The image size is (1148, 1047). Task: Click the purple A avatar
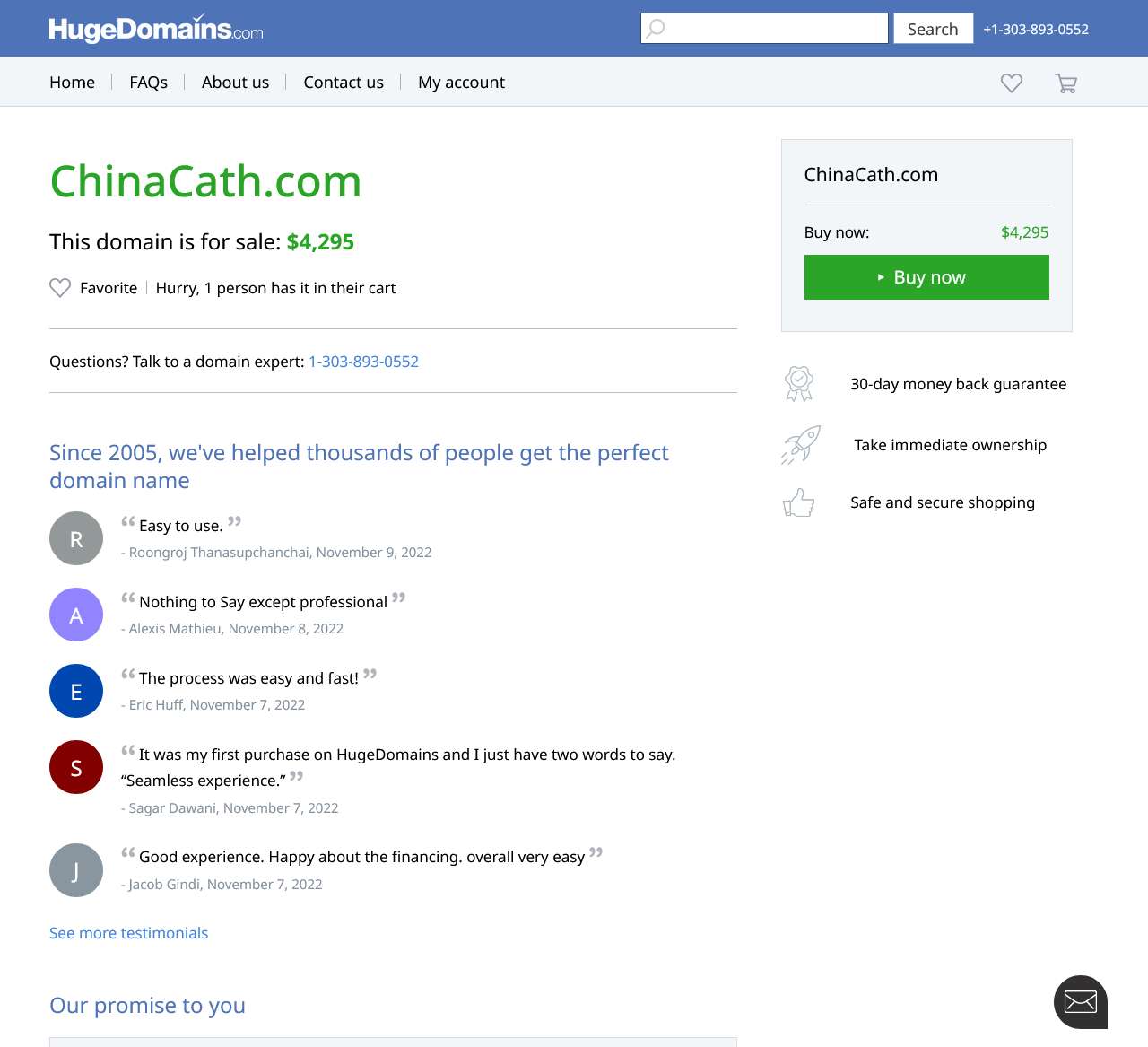point(76,615)
